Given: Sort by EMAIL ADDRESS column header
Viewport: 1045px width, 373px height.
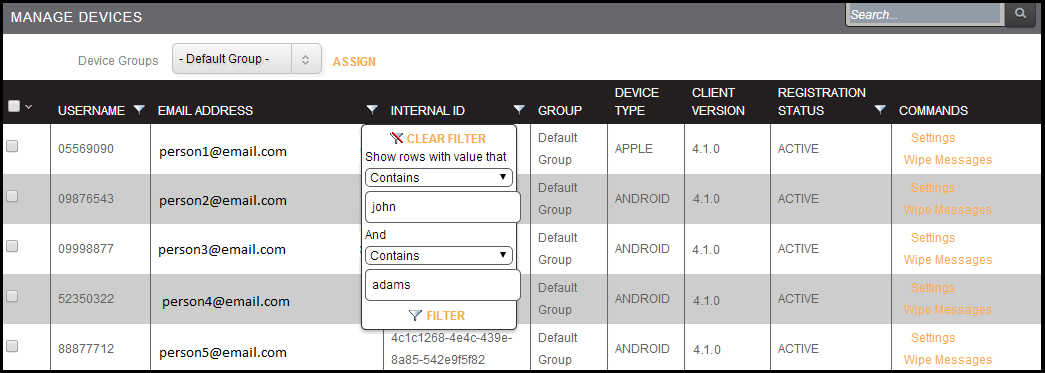Looking at the screenshot, I should (205, 111).
